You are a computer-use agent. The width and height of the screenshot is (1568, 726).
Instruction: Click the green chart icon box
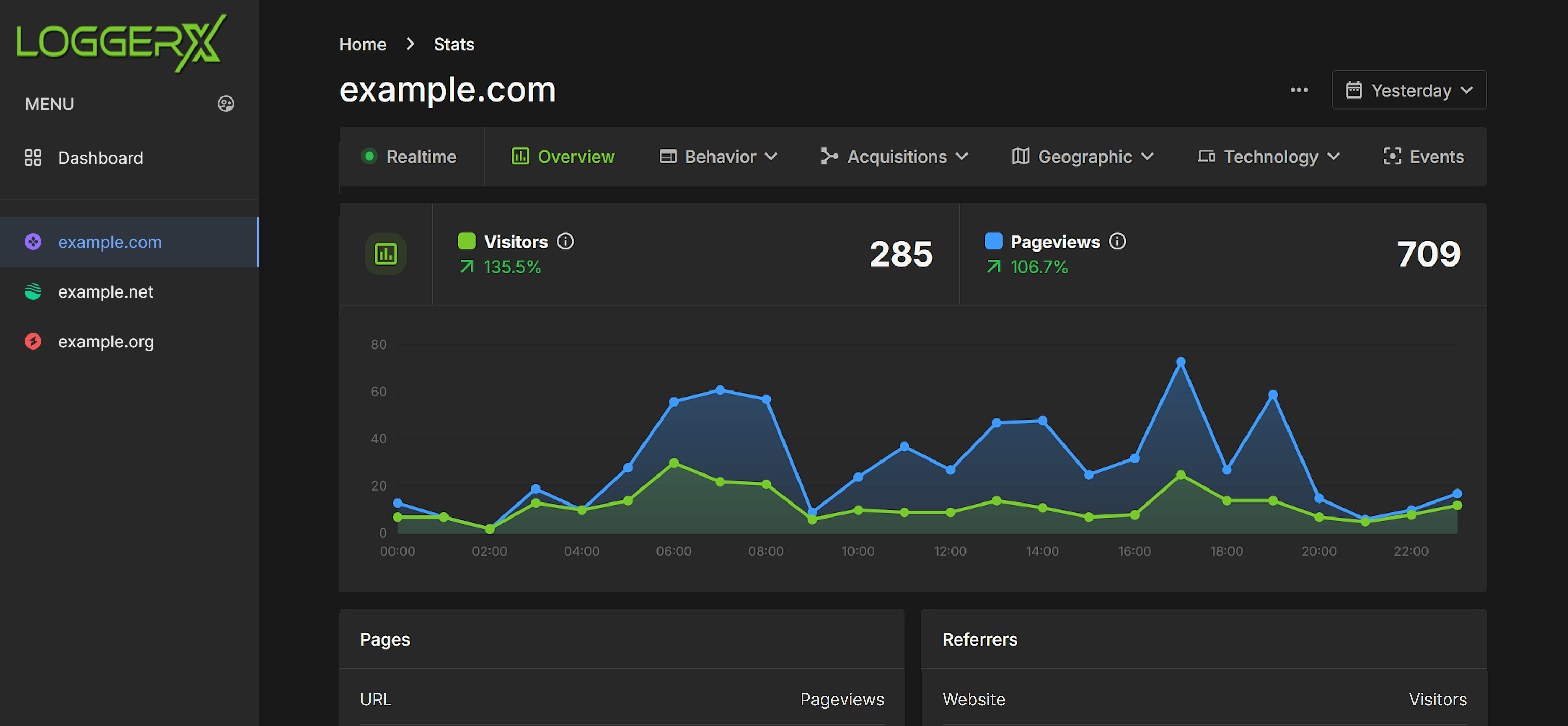[385, 254]
